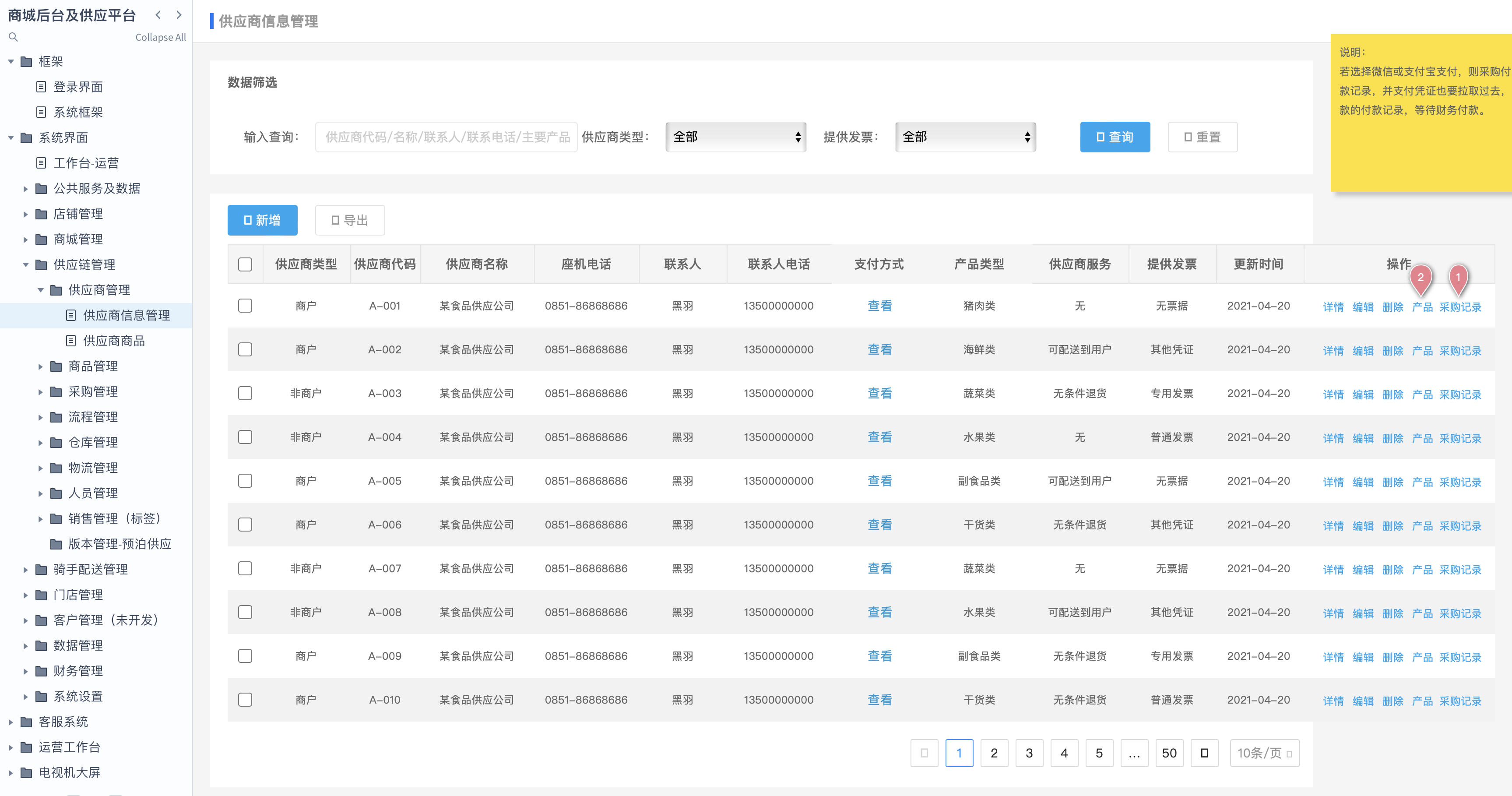This screenshot has height=796, width=1512.
Task: Check the row A-003 checkbox
Action: [x=245, y=393]
